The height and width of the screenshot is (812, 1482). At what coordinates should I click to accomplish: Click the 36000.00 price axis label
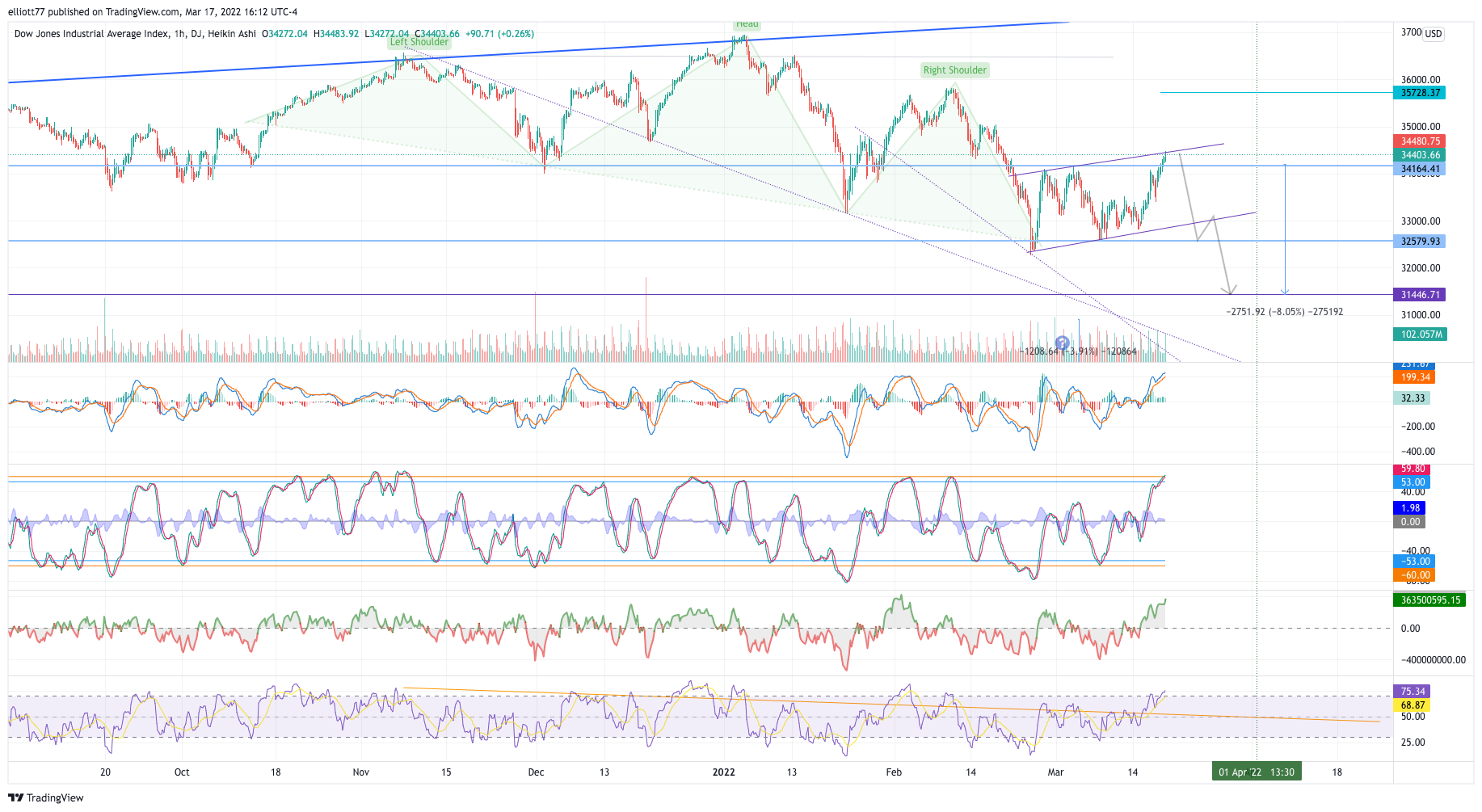[1421, 80]
